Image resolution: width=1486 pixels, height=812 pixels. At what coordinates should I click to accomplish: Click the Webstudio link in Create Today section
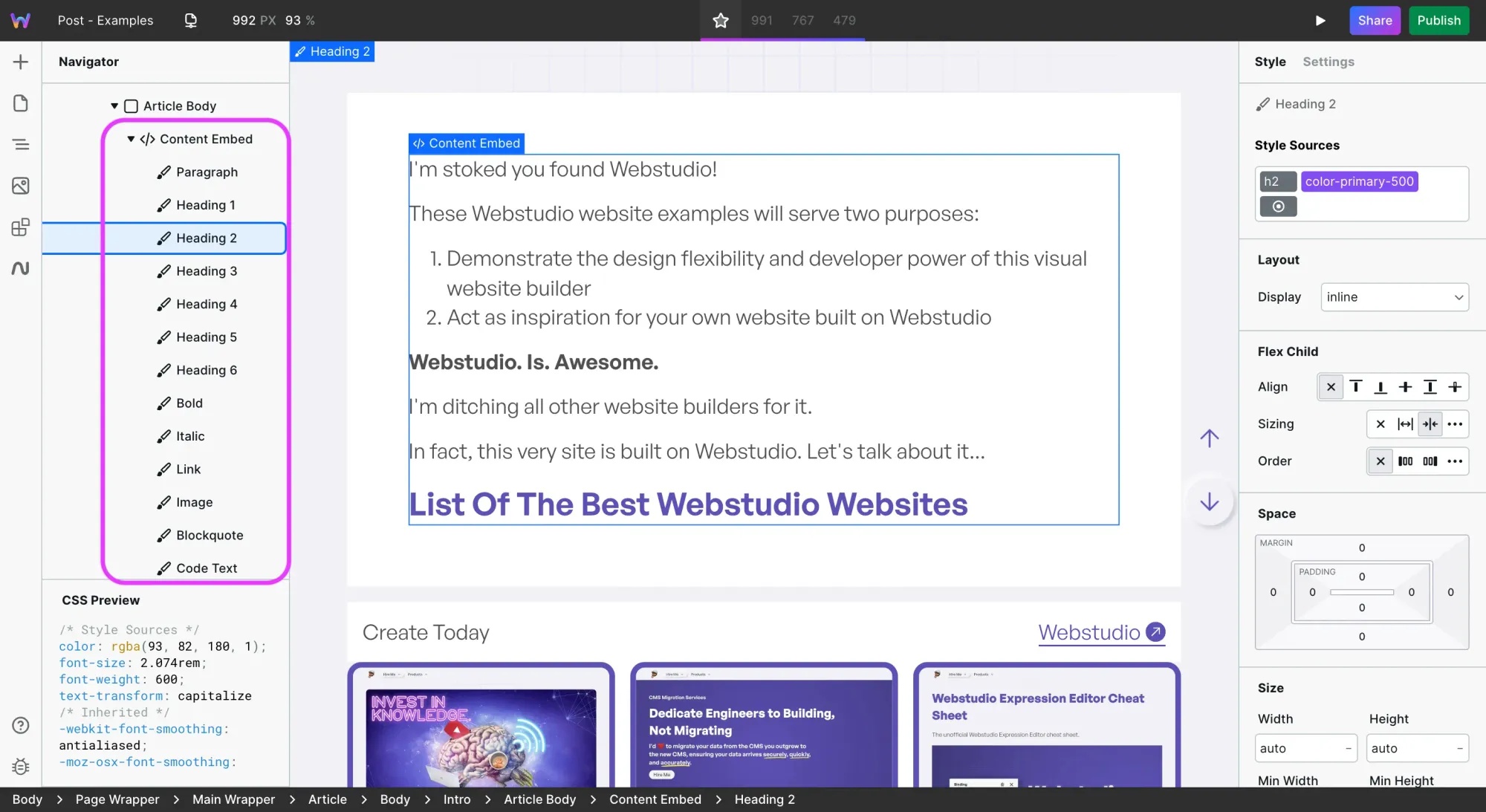(x=1089, y=632)
